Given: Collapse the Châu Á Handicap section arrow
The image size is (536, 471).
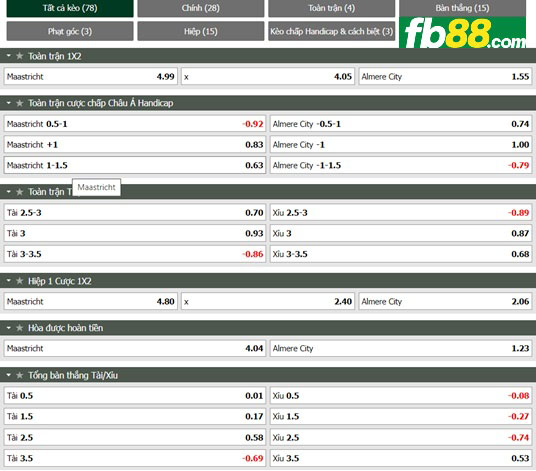Looking at the screenshot, I should click(x=9, y=103).
